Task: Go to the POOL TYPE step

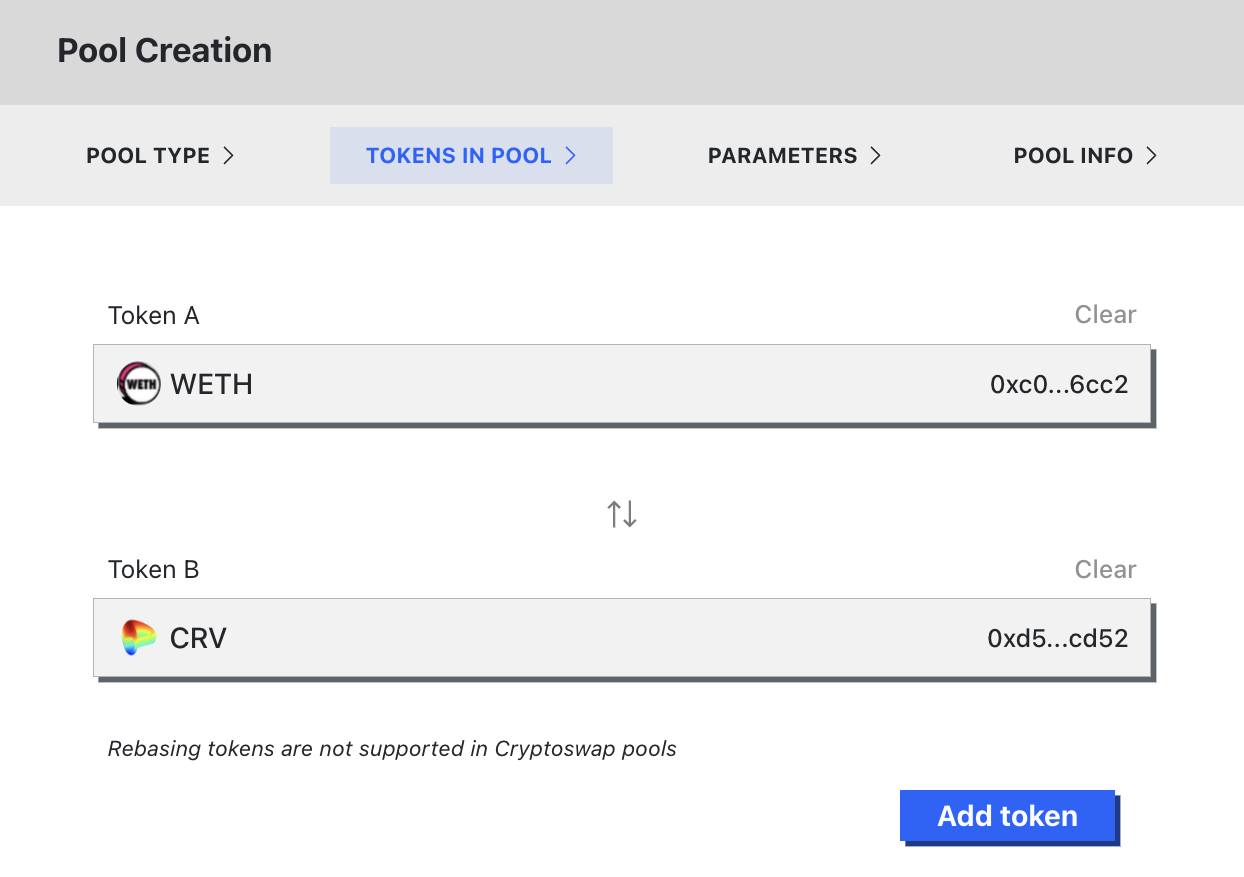Action: click(148, 156)
